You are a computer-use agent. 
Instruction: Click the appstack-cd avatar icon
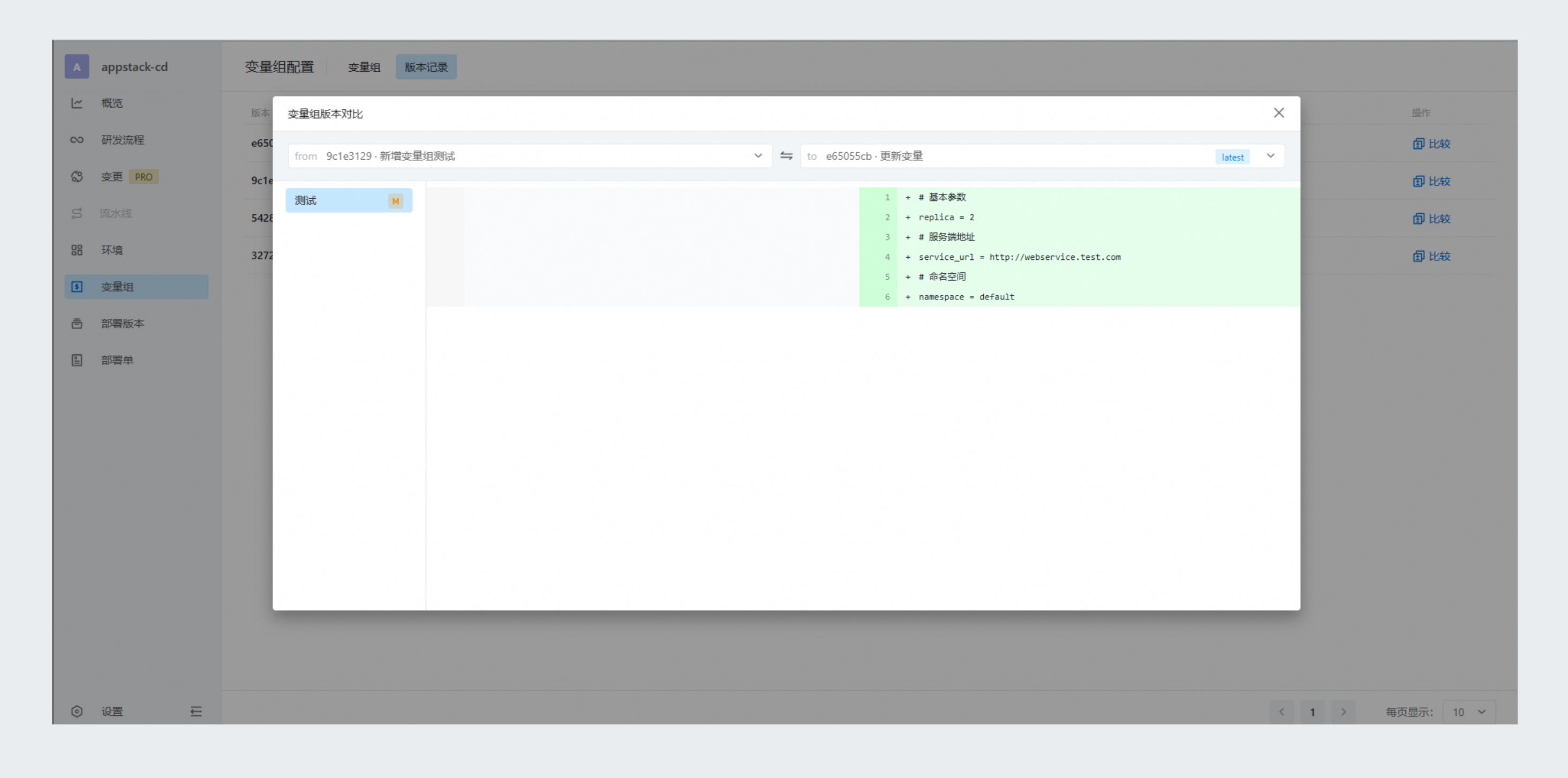[77, 66]
